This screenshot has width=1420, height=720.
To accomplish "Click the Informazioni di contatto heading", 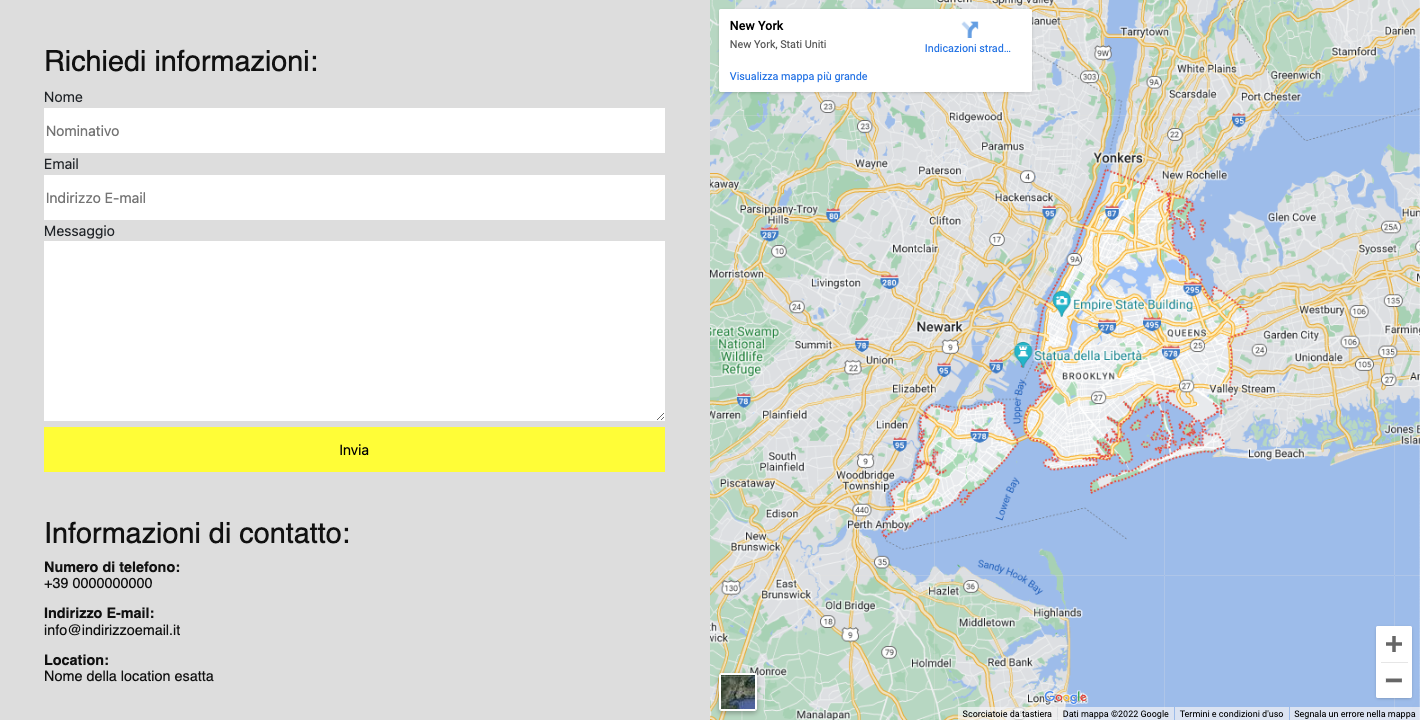I will pyautogui.click(x=197, y=533).
